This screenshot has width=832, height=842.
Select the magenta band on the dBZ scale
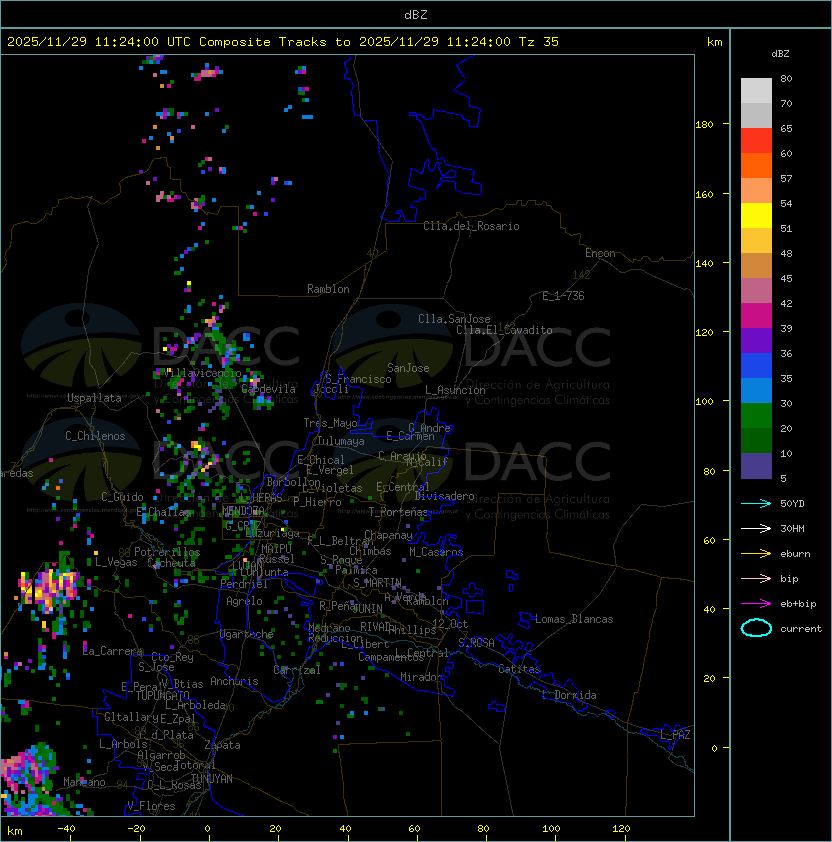[x=756, y=316]
